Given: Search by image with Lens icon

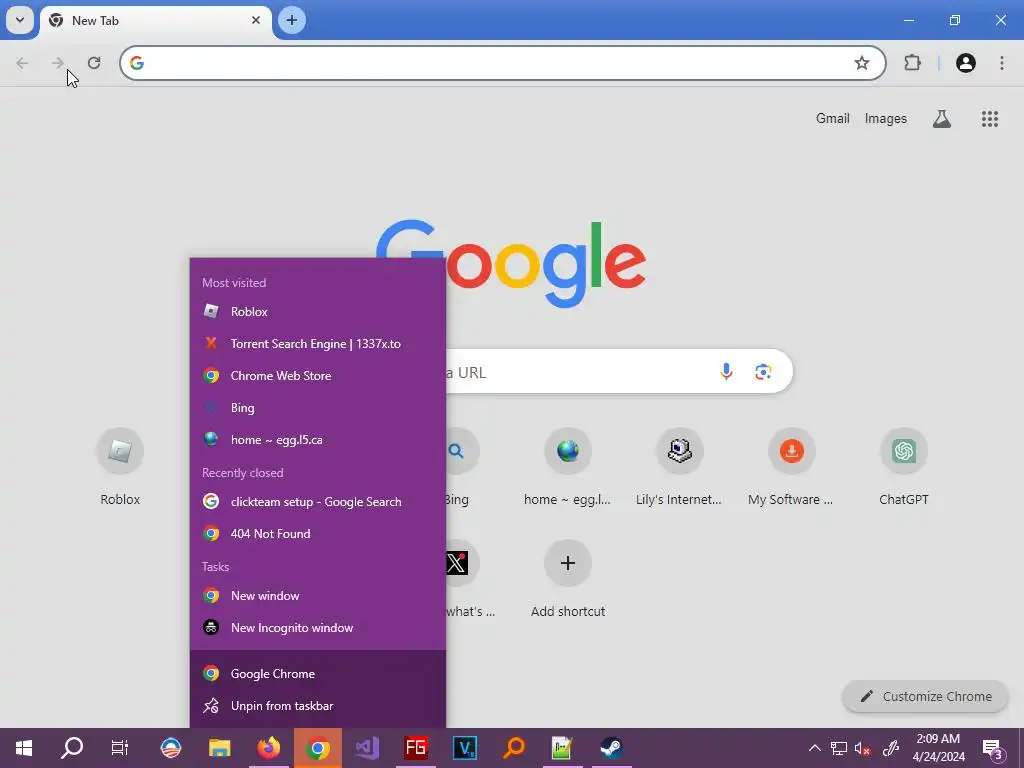Looking at the screenshot, I should tap(763, 372).
